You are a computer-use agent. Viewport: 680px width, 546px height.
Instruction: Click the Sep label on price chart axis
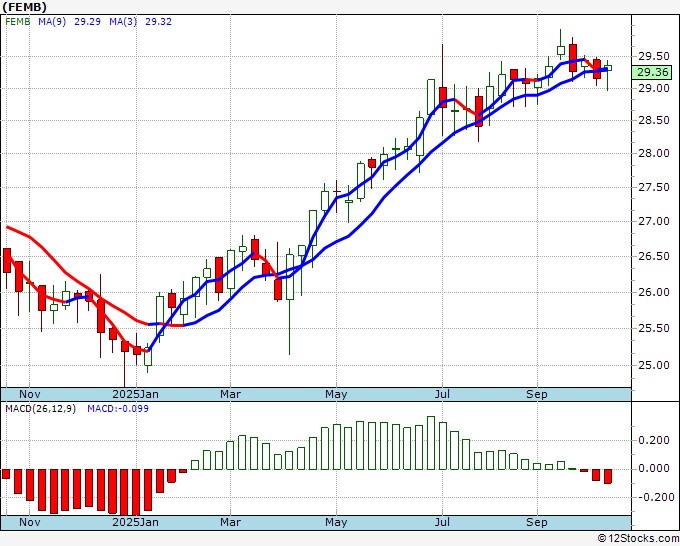pos(537,394)
